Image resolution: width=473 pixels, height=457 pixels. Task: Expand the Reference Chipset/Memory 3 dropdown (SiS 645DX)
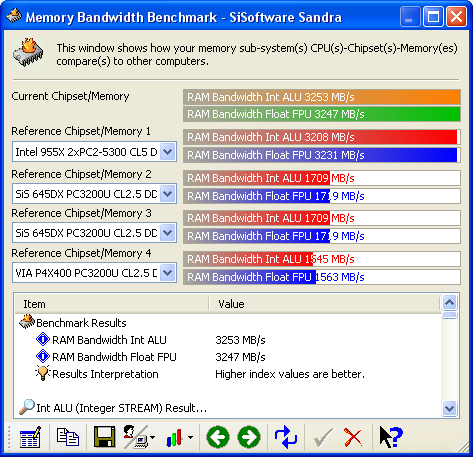168,233
